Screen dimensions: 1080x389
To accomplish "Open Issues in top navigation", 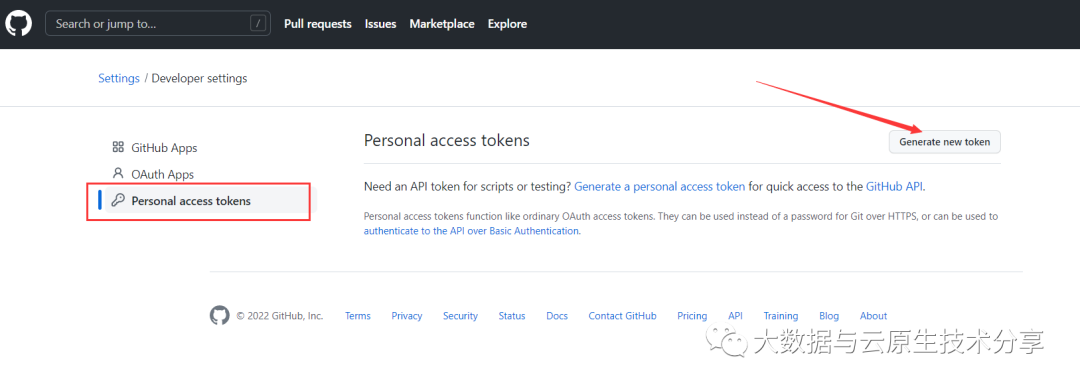I will (x=380, y=23).
